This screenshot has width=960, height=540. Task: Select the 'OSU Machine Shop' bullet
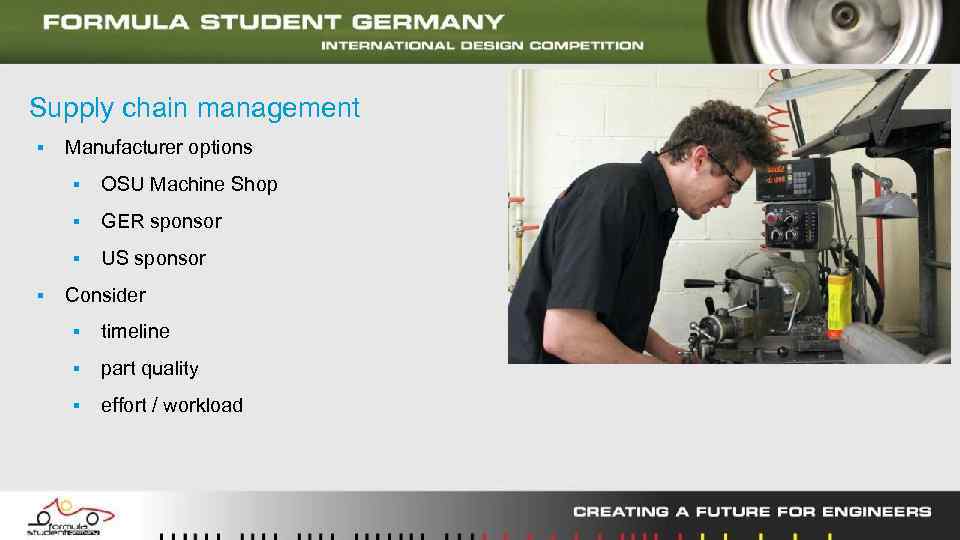click(x=189, y=184)
